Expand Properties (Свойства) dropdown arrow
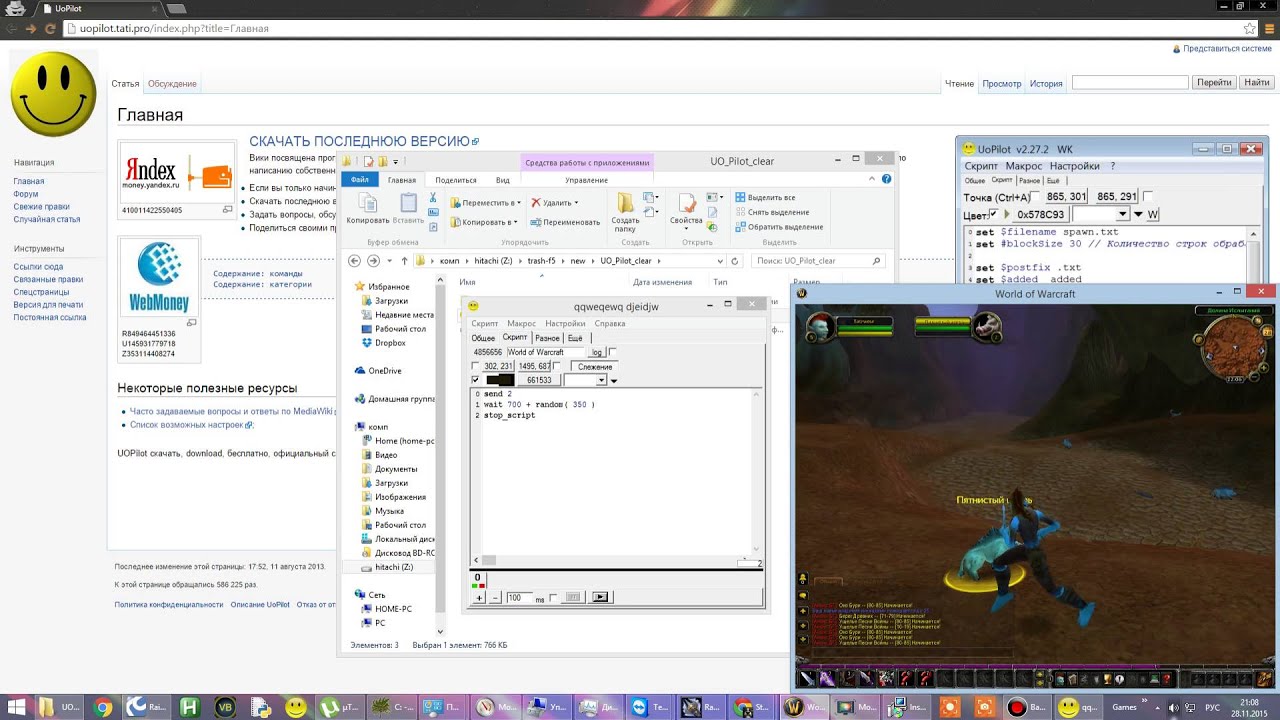This screenshot has width=1280, height=720. click(x=686, y=229)
